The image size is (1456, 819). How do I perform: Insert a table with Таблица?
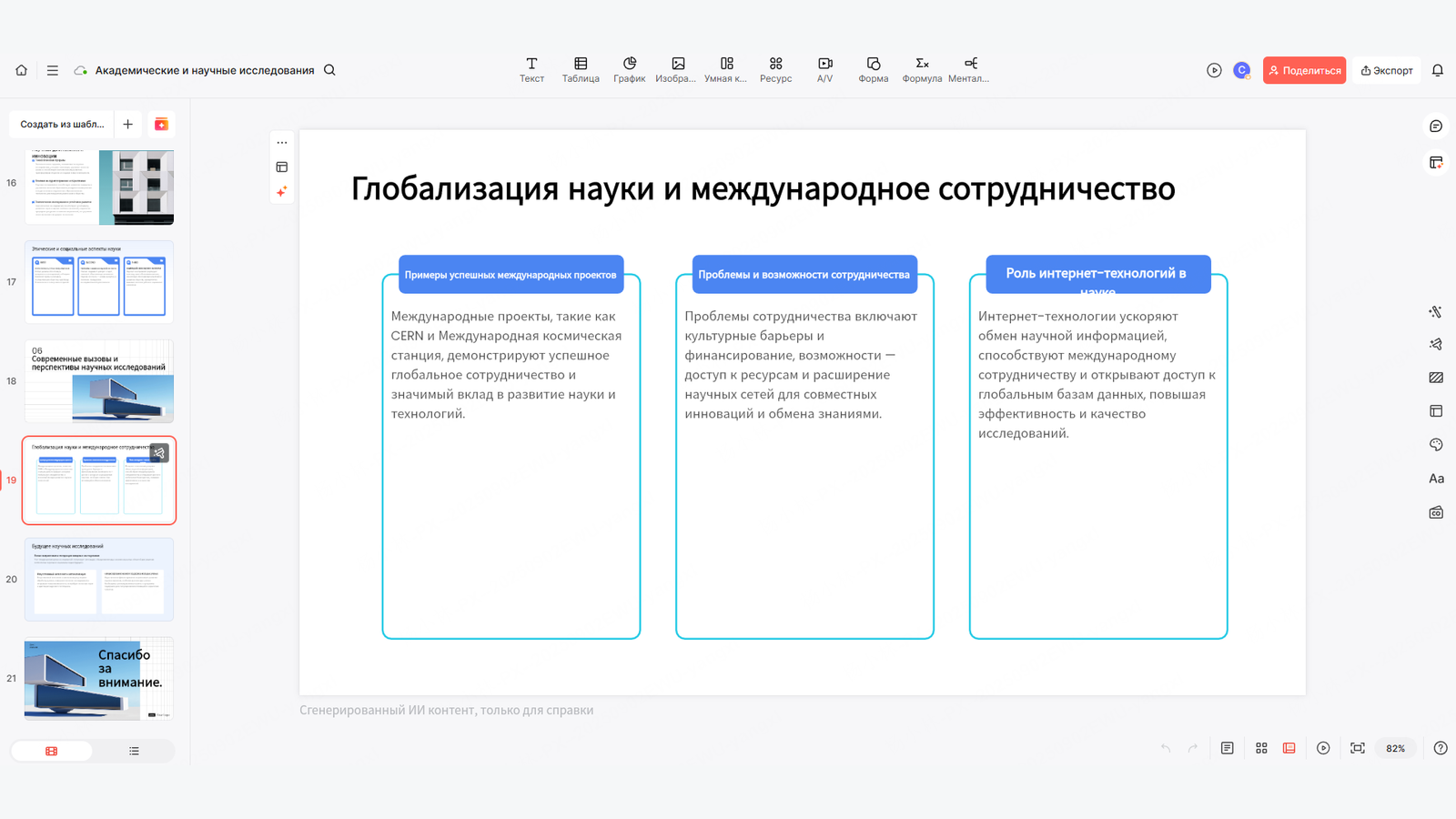coord(581,70)
